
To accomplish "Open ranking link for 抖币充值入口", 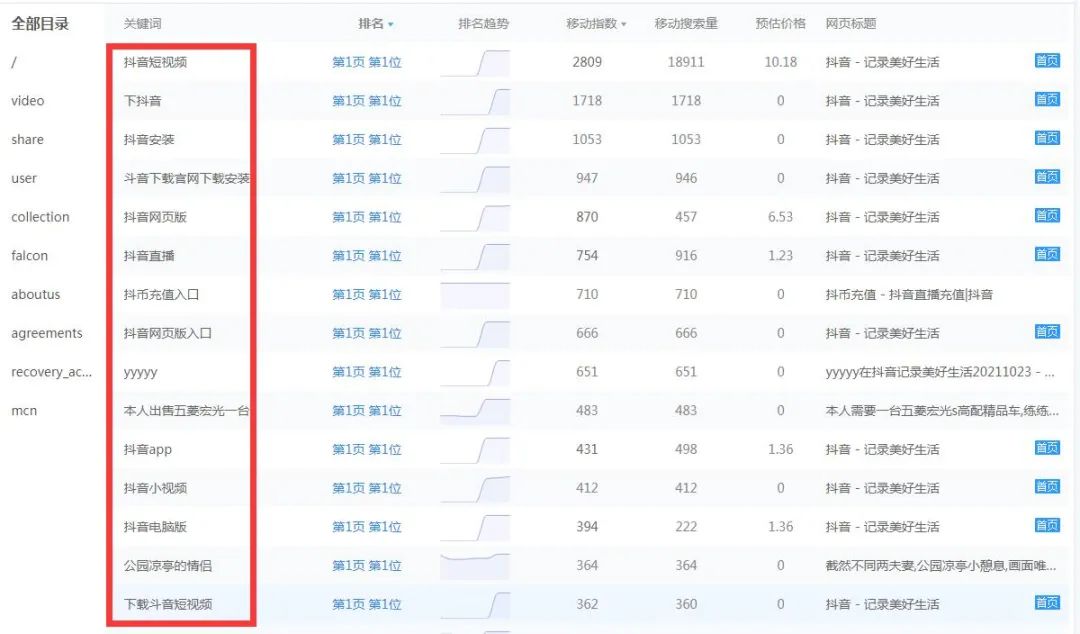I will pos(366,294).
